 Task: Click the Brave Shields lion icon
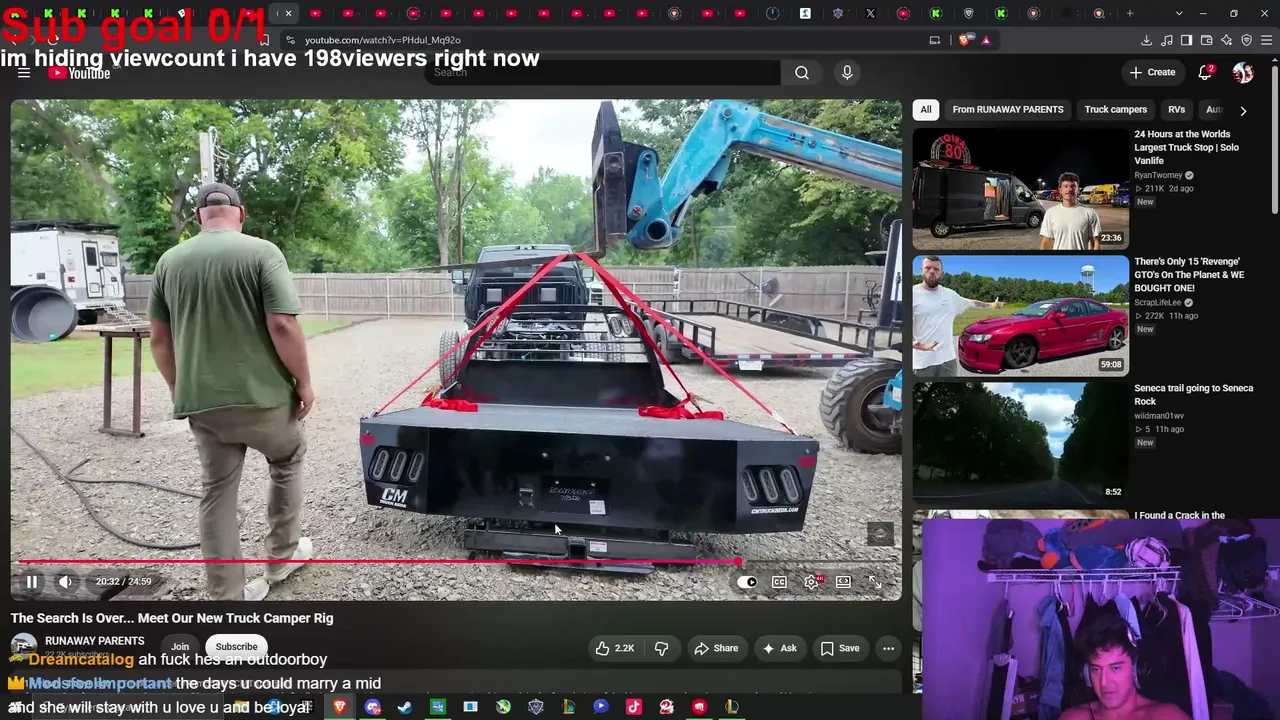(965, 40)
